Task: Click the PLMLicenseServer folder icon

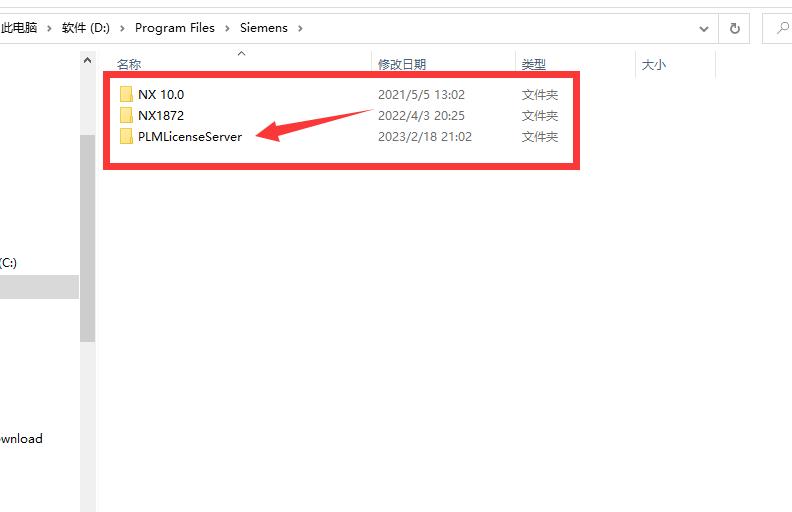Action: (x=126, y=136)
